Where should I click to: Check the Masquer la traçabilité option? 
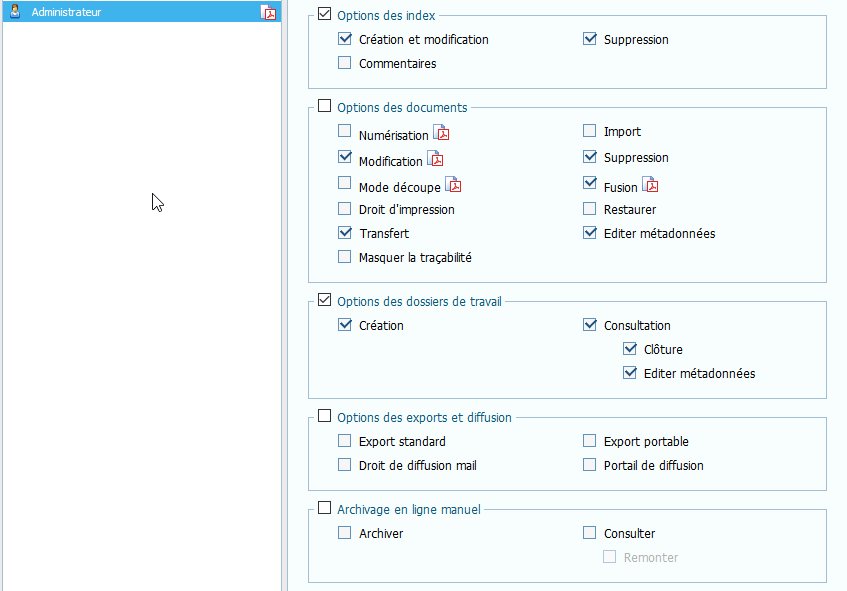[x=345, y=257]
